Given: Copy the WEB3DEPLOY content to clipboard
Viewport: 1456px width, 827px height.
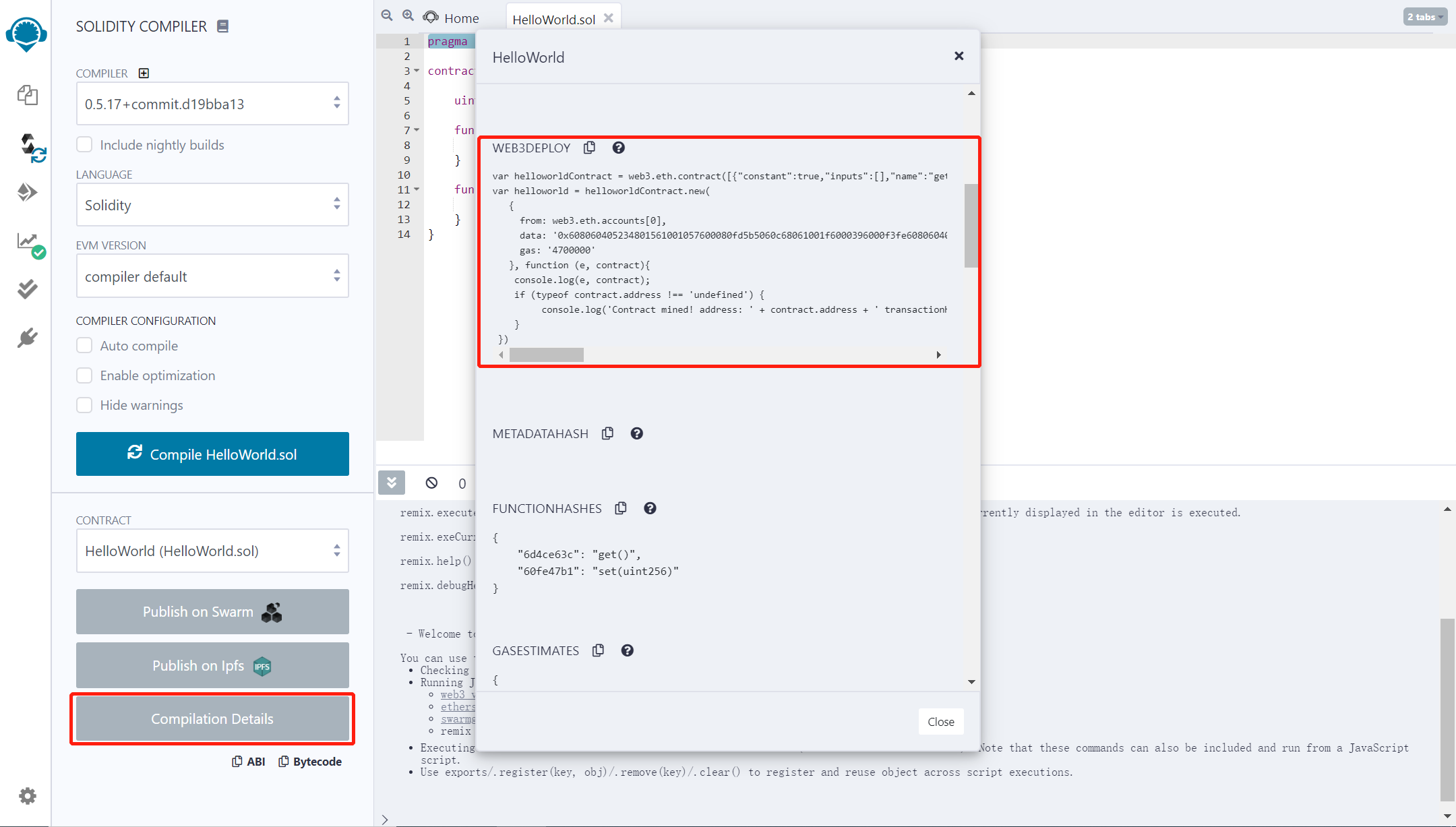Looking at the screenshot, I should point(589,148).
